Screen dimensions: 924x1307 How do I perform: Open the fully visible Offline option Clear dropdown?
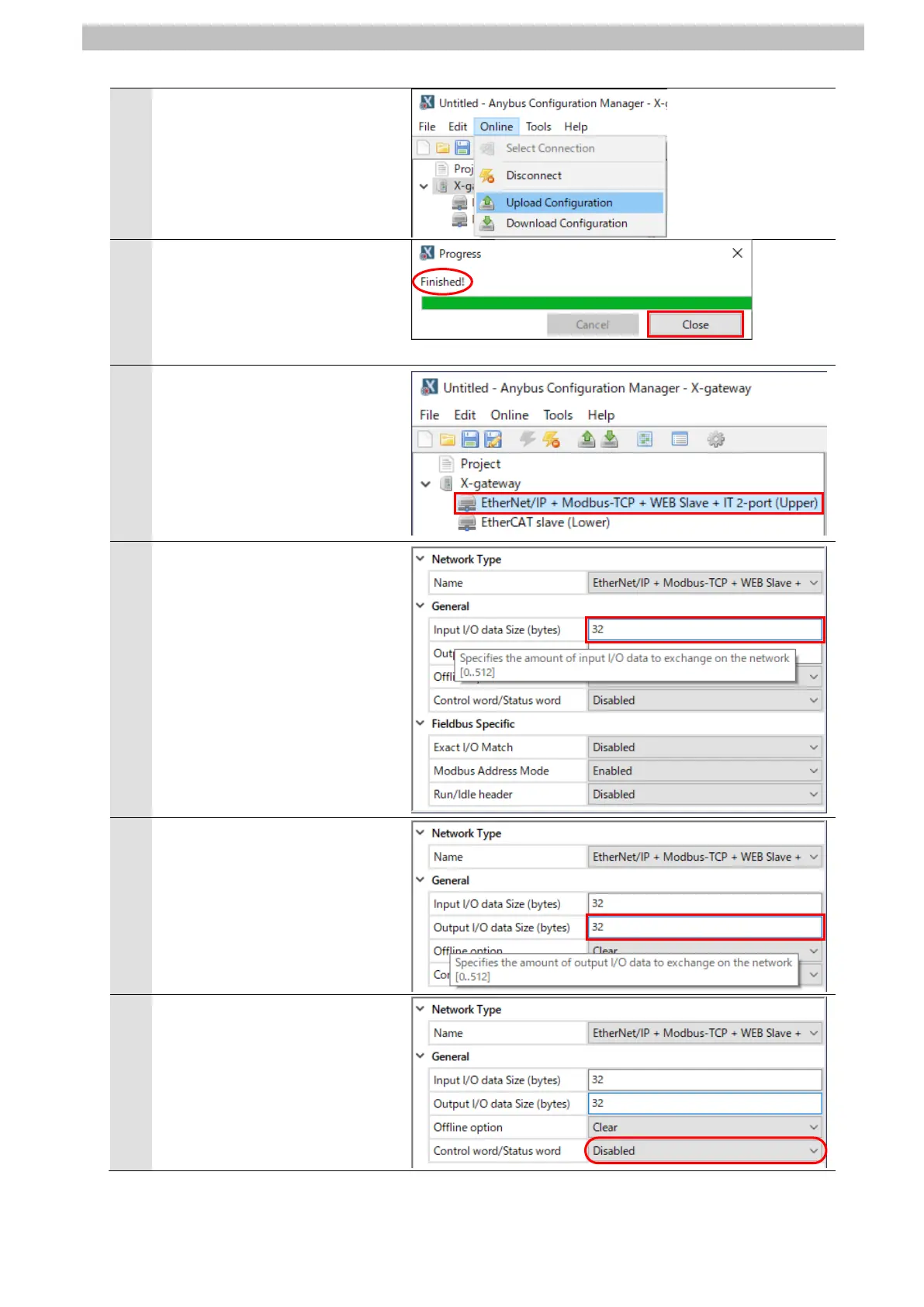[x=704, y=1127]
